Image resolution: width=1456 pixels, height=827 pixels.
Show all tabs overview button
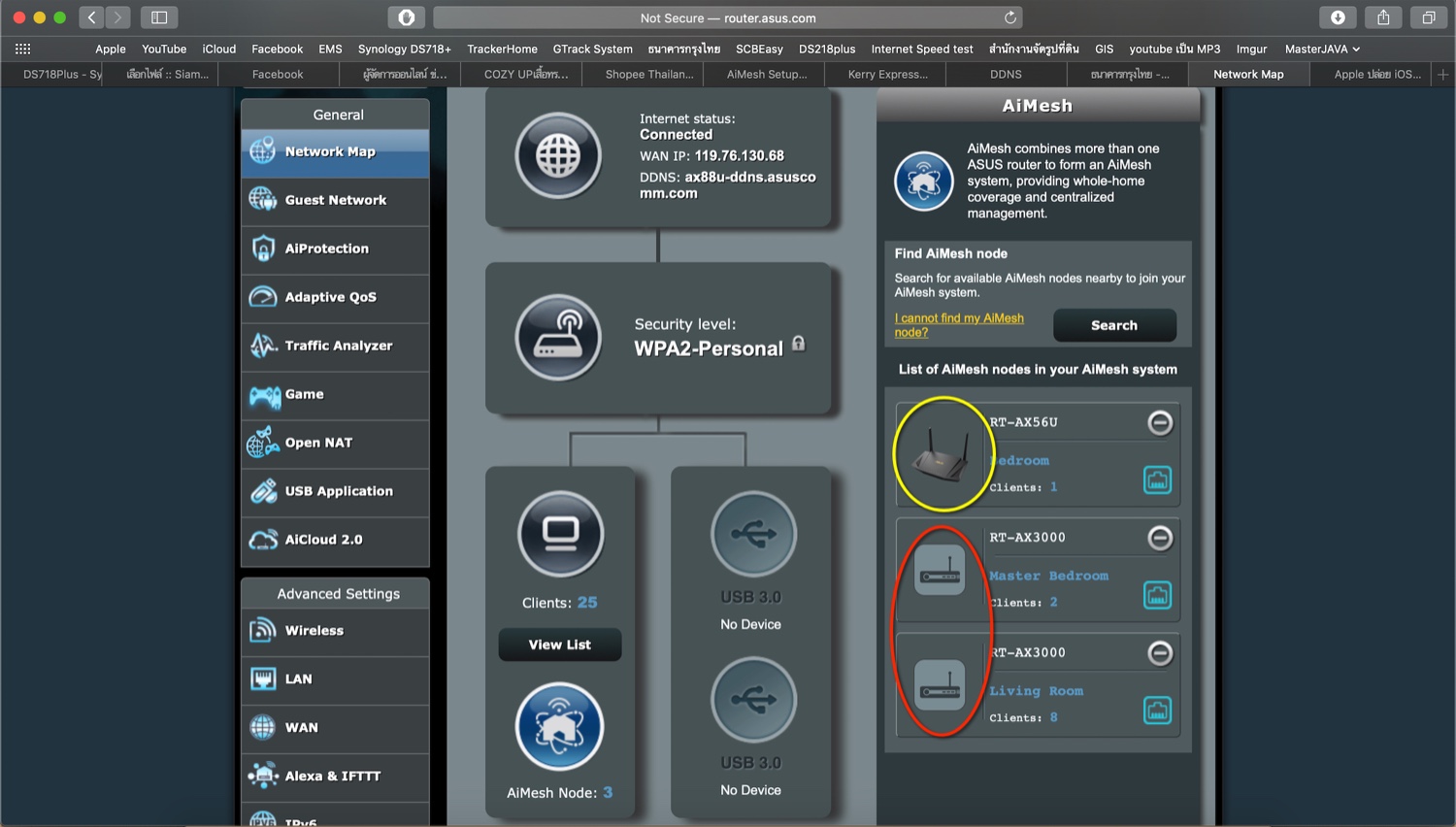[1429, 17]
